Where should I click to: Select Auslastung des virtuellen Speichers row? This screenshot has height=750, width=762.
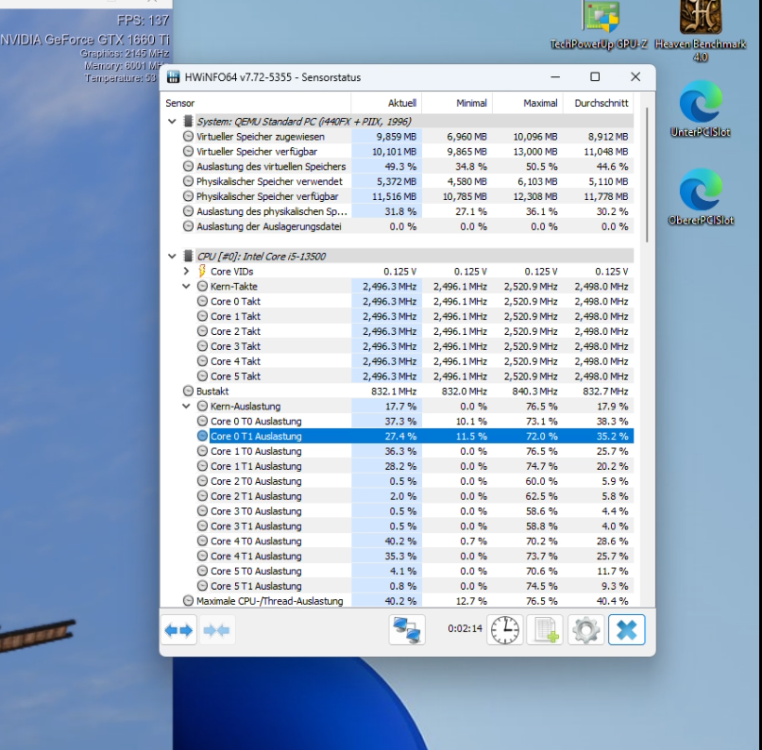[408, 166]
